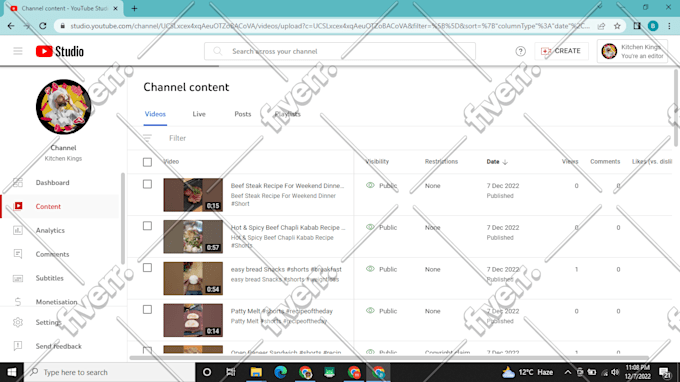Click the horizontal scrollbar under video list

point(389,358)
